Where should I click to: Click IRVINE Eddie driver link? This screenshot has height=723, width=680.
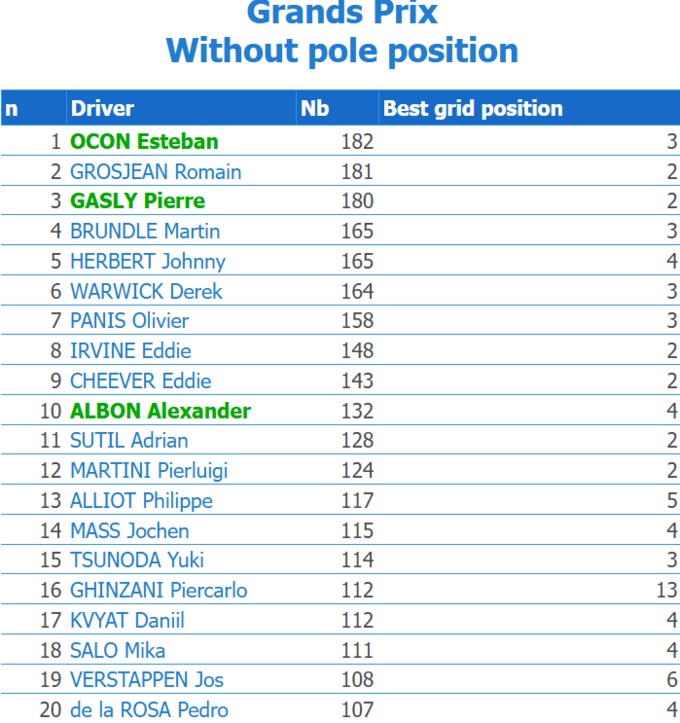(130, 351)
